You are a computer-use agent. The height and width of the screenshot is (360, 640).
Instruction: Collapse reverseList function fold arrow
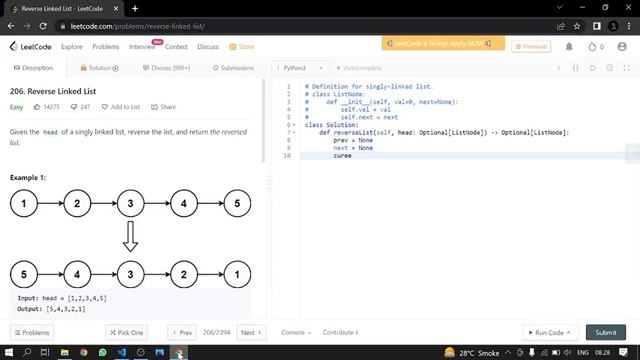pyautogui.click(x=294, y=133)
